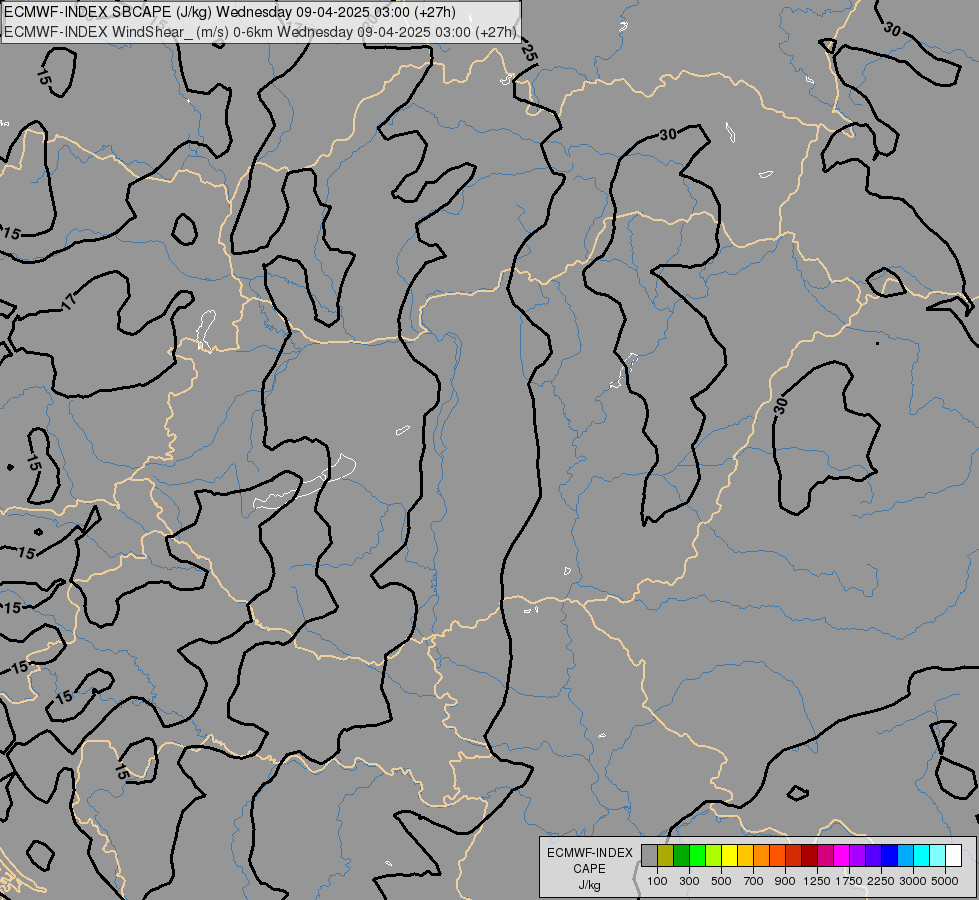The image size is (979, 900).
Task: Choose the dark red legend swatch
Action: click(x=809, y=855)
